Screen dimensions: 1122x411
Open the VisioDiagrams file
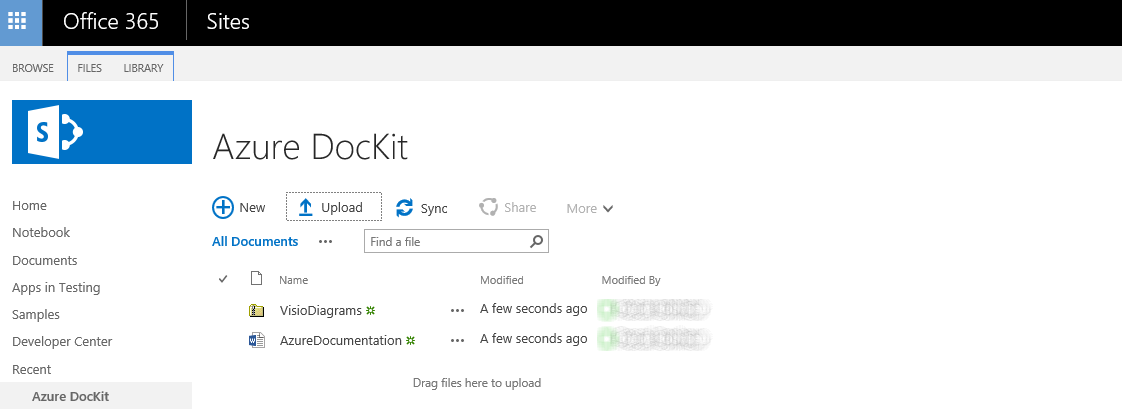321,311
